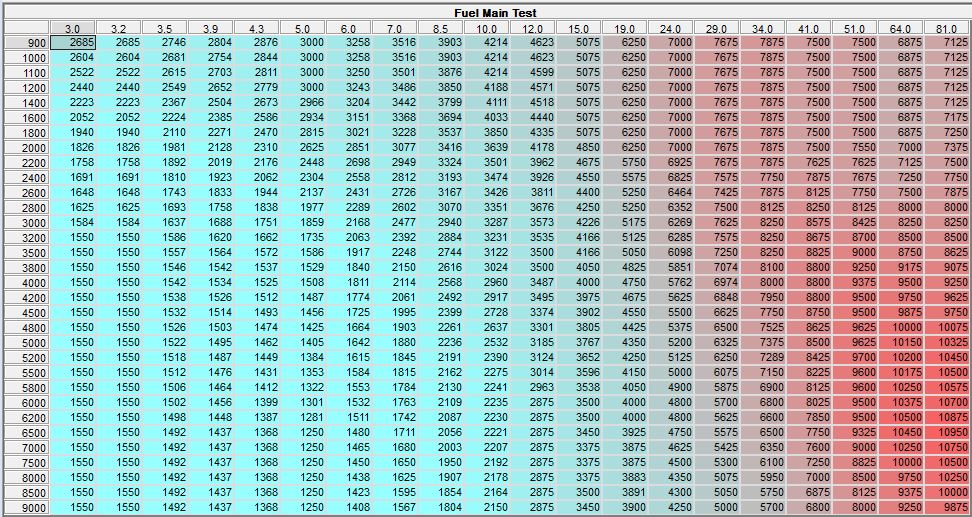Select cell 2637 in row 4800
The image size is (972, 517).
[x=487, y=327]
